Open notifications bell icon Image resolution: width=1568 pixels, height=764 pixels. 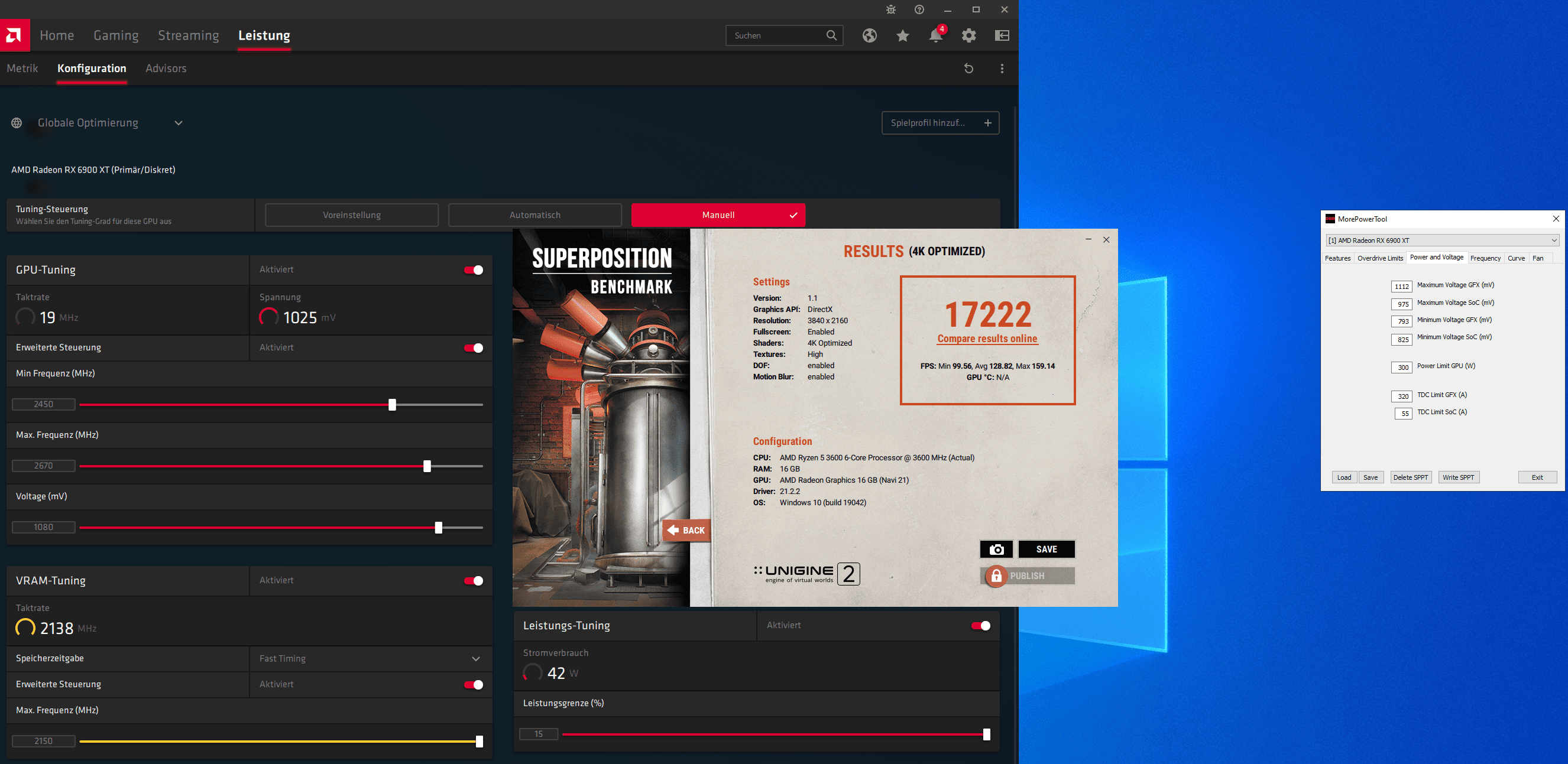tap(935, 36)
